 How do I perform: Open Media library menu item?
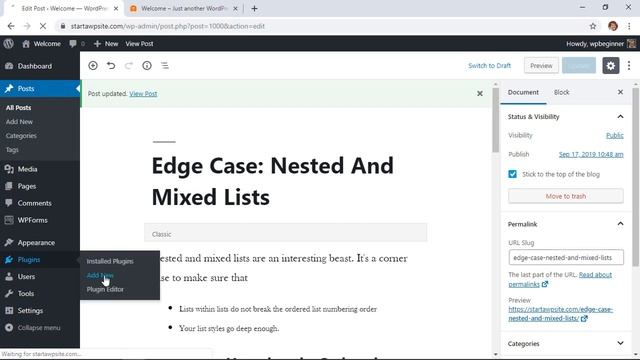[x=27, y=169]
